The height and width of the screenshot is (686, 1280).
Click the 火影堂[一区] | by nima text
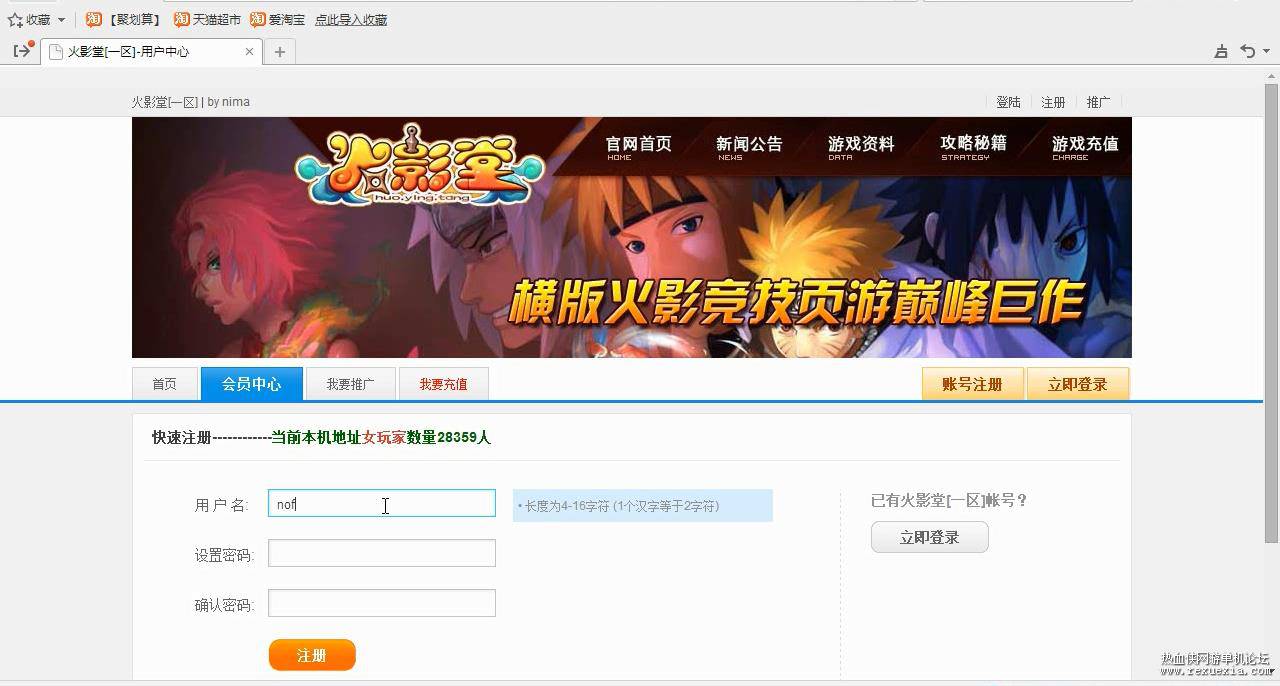click(x=191, y=102)
